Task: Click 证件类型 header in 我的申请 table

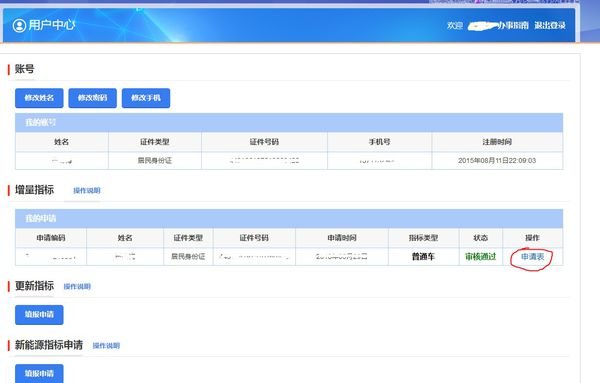Action: tap(188, 238)
